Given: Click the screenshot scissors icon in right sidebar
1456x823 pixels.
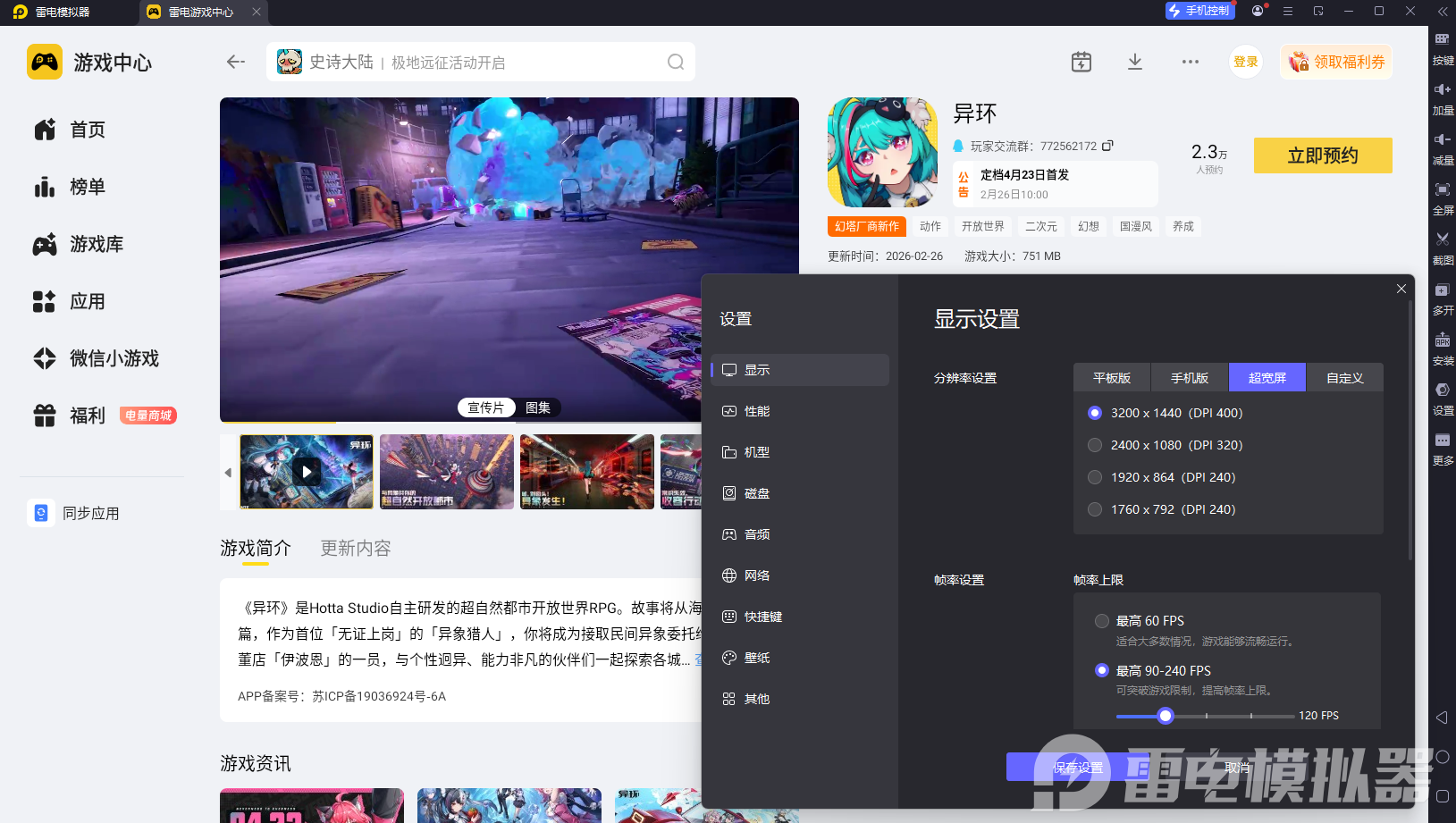Looking at the screenshot, I should (1442, 239).
